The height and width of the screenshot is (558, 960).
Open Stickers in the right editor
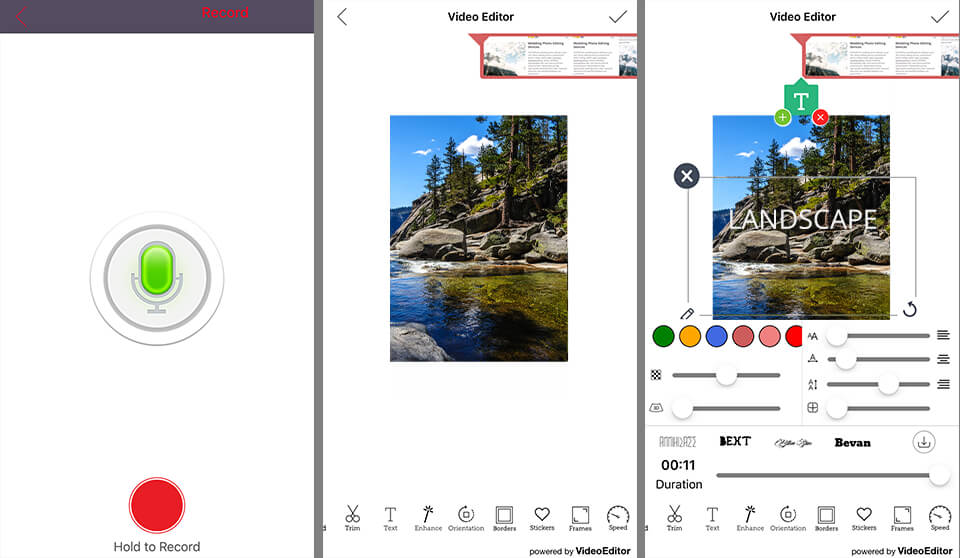864,518
